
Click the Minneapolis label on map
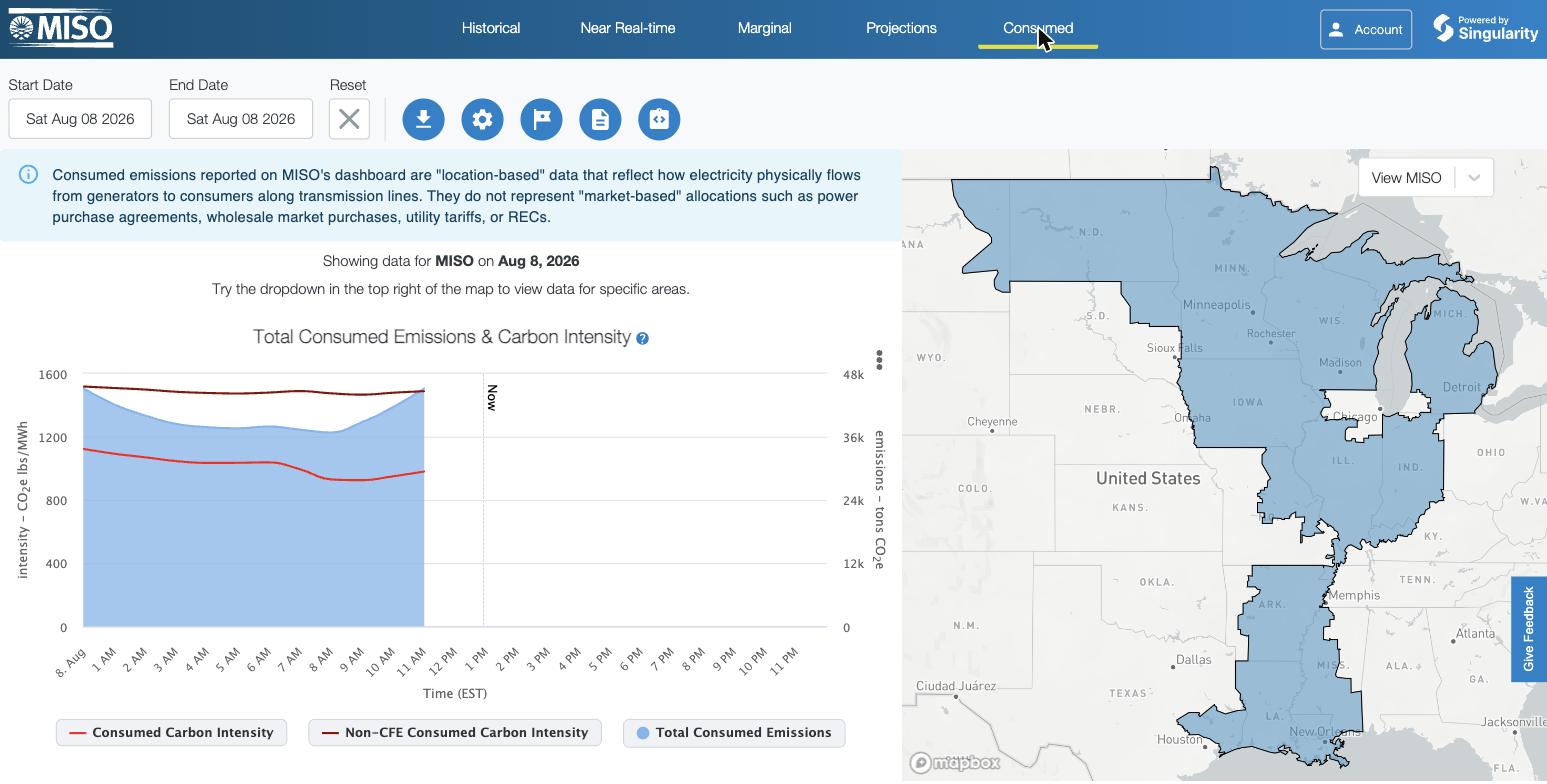click(1216, 305)
